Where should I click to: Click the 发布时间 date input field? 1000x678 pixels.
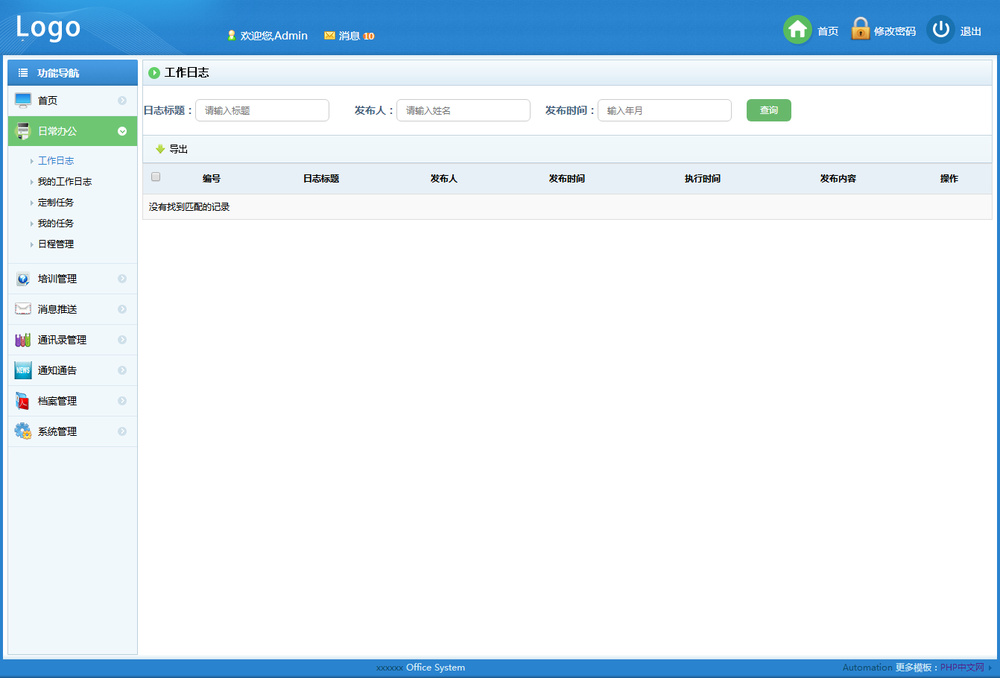664,110
